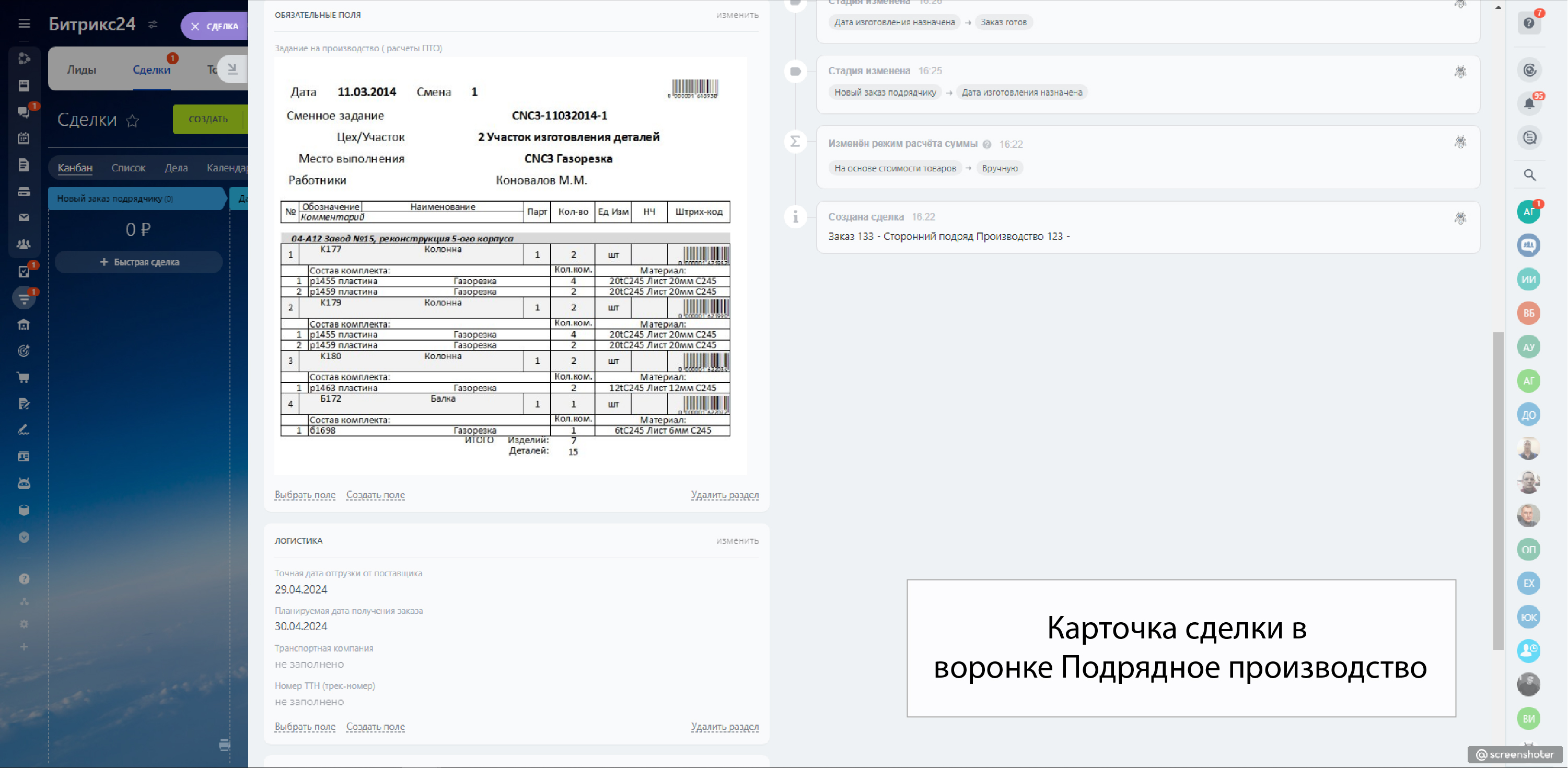This screenshot has height=768, width=1568.
Task: Select the Список view tab
Action: [x=128, y=167]
